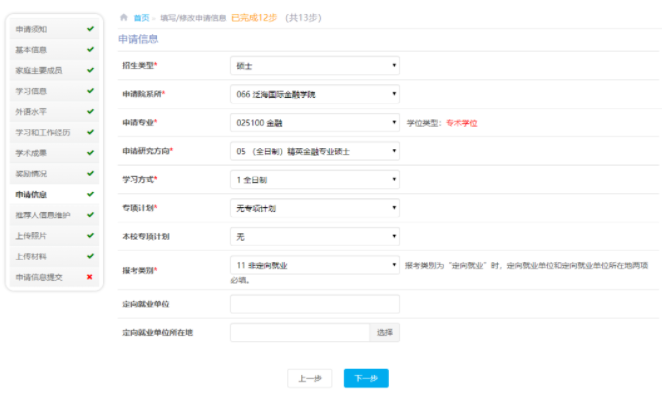Click the green checkmark beside 基本信息
The height and width of the screenshot is (405, 662).
pyautogui.click(x=90, y=49)
